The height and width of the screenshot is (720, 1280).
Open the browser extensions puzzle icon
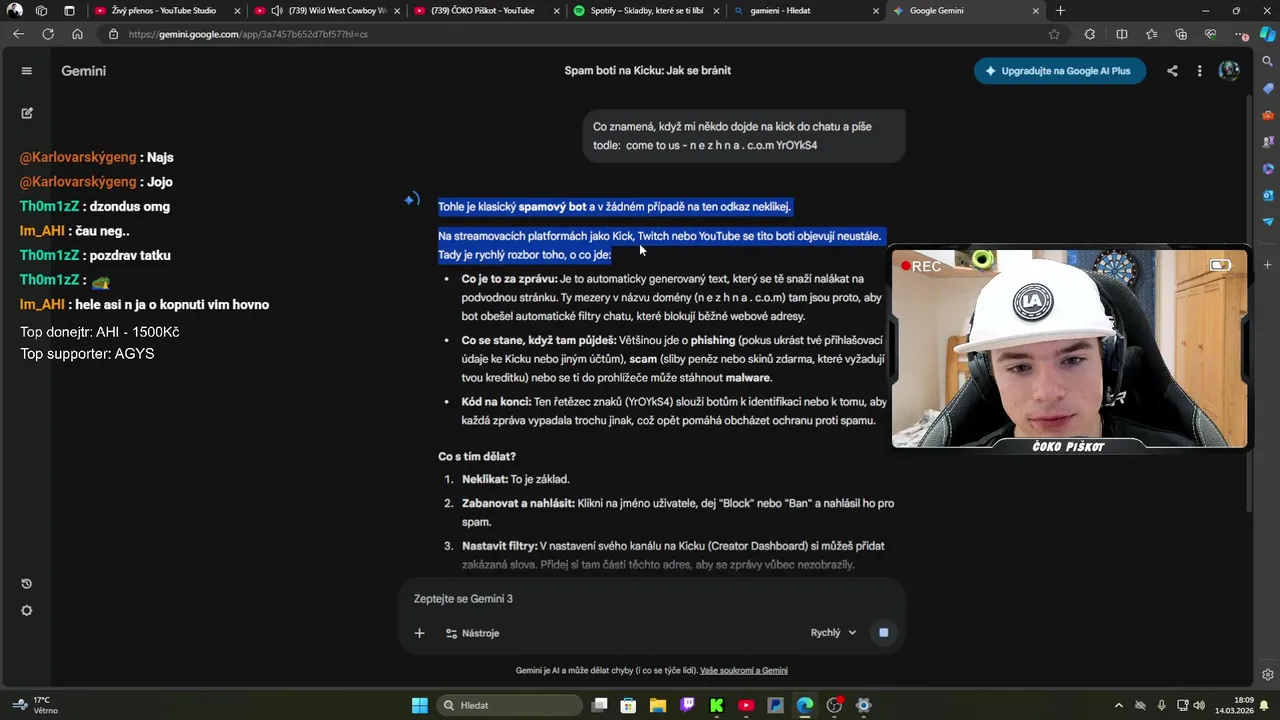pos(1090,34)
